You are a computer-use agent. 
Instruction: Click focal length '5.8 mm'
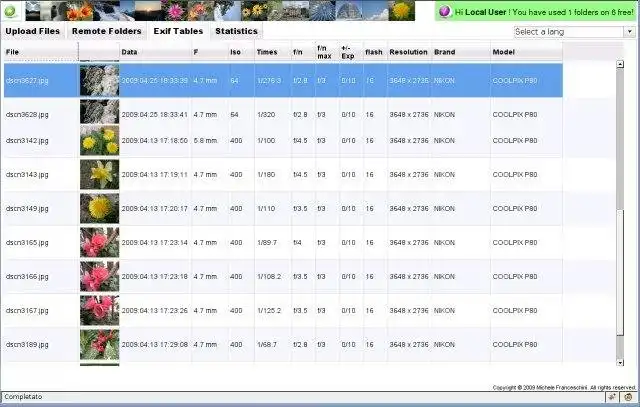(205, 140)
